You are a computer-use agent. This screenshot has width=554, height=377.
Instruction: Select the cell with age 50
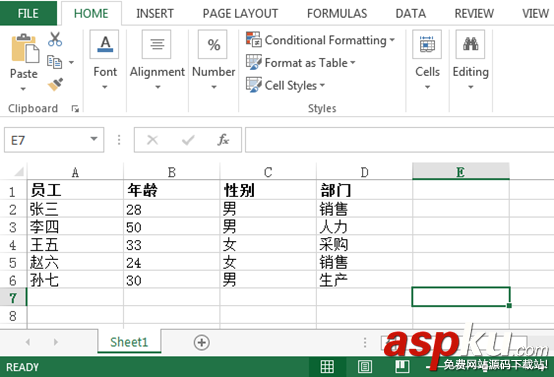click(x=172, y=227)
